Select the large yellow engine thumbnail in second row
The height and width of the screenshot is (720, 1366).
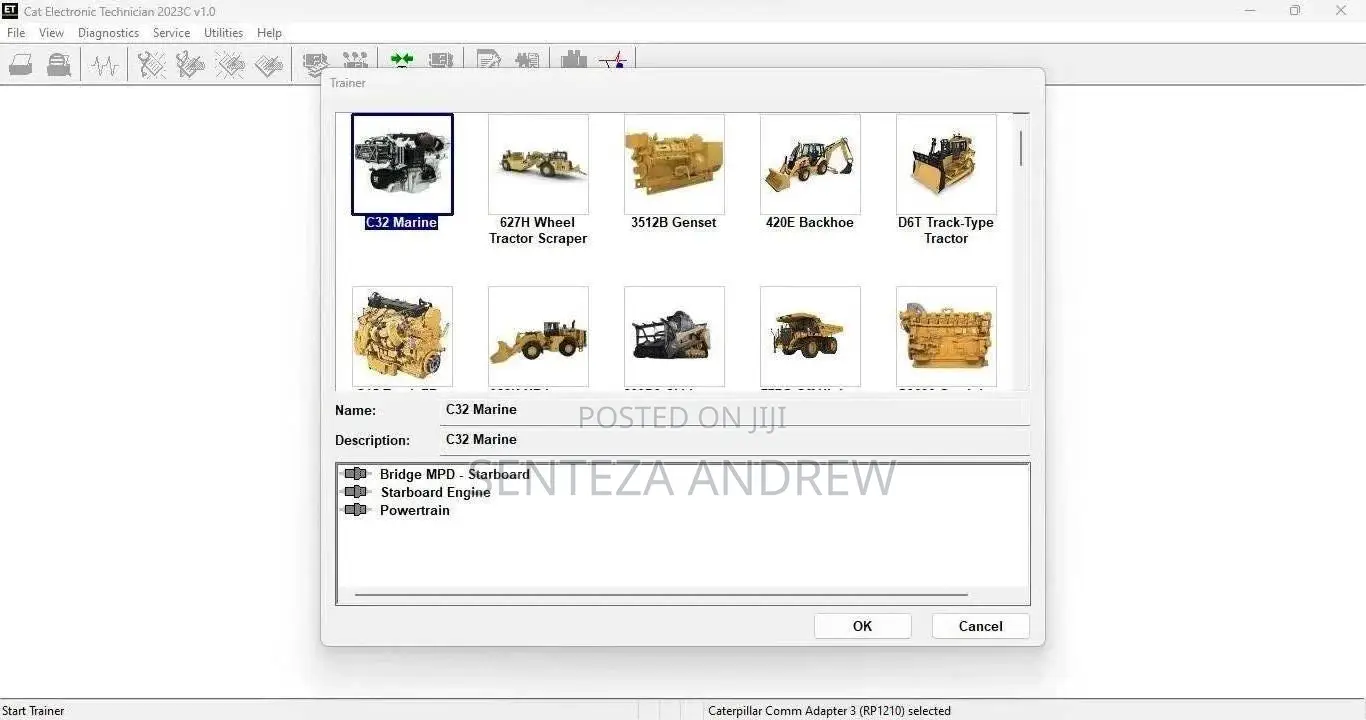pyautogui.click(x=946, y=337)
